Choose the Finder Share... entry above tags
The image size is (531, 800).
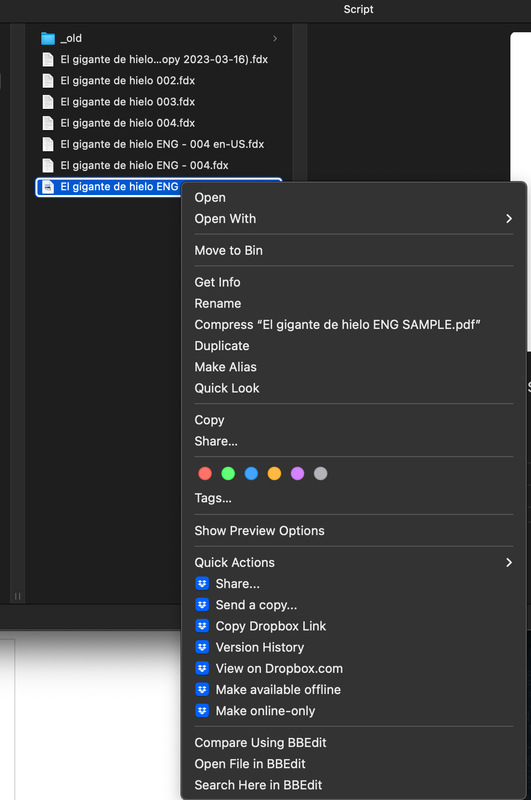[216, 441]
